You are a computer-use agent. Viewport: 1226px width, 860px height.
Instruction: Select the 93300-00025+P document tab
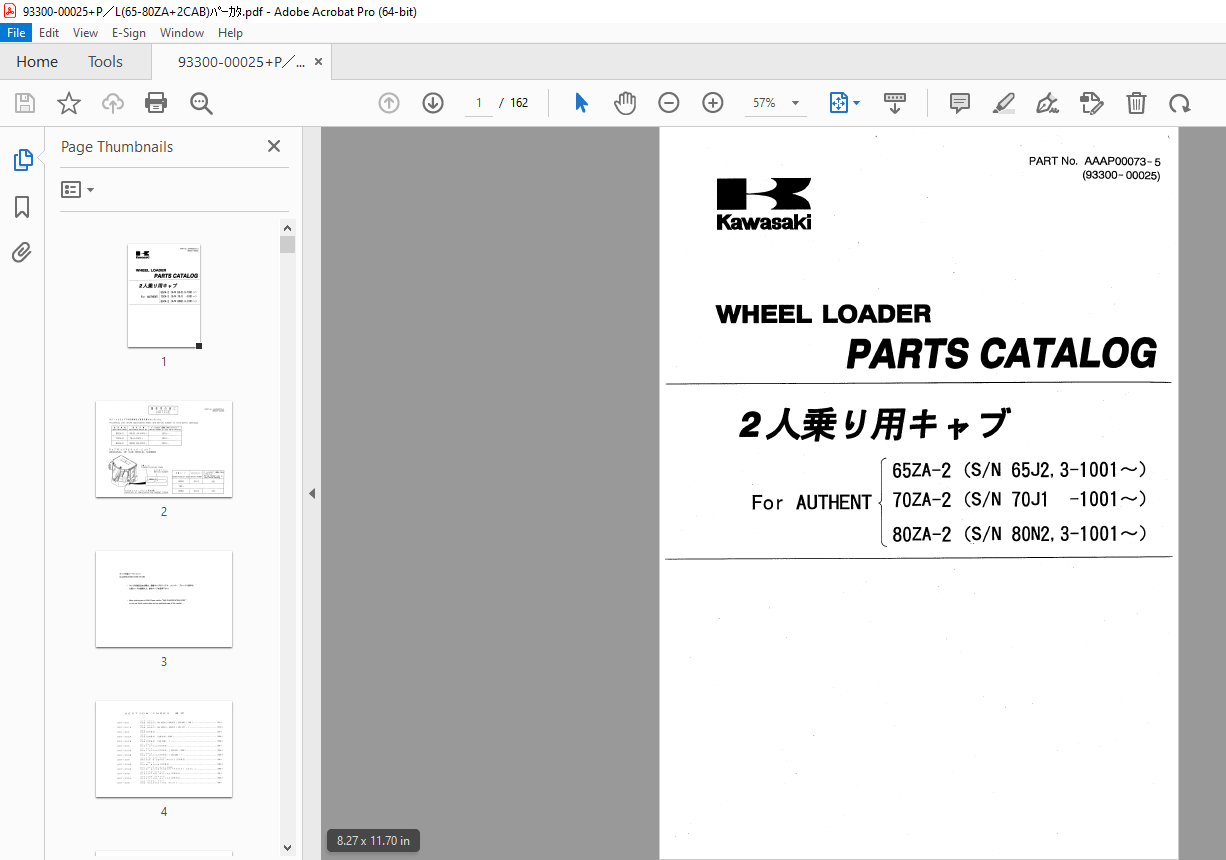point(240,62)
